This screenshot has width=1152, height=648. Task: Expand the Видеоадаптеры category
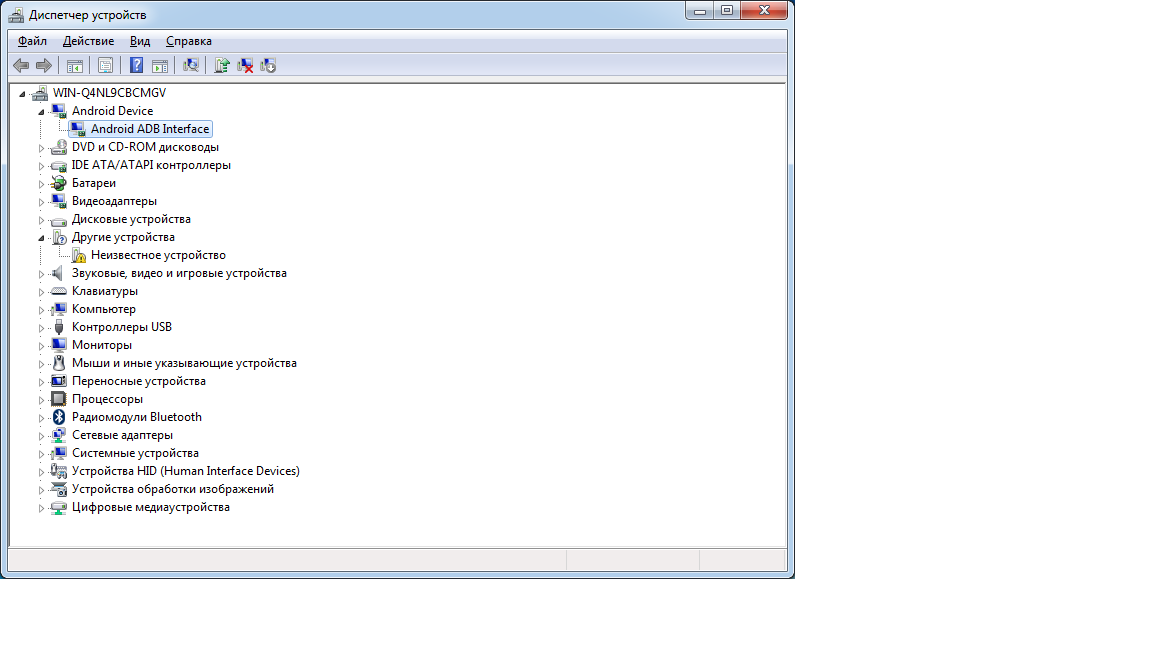pyautogui.click(x=41, y=202)
